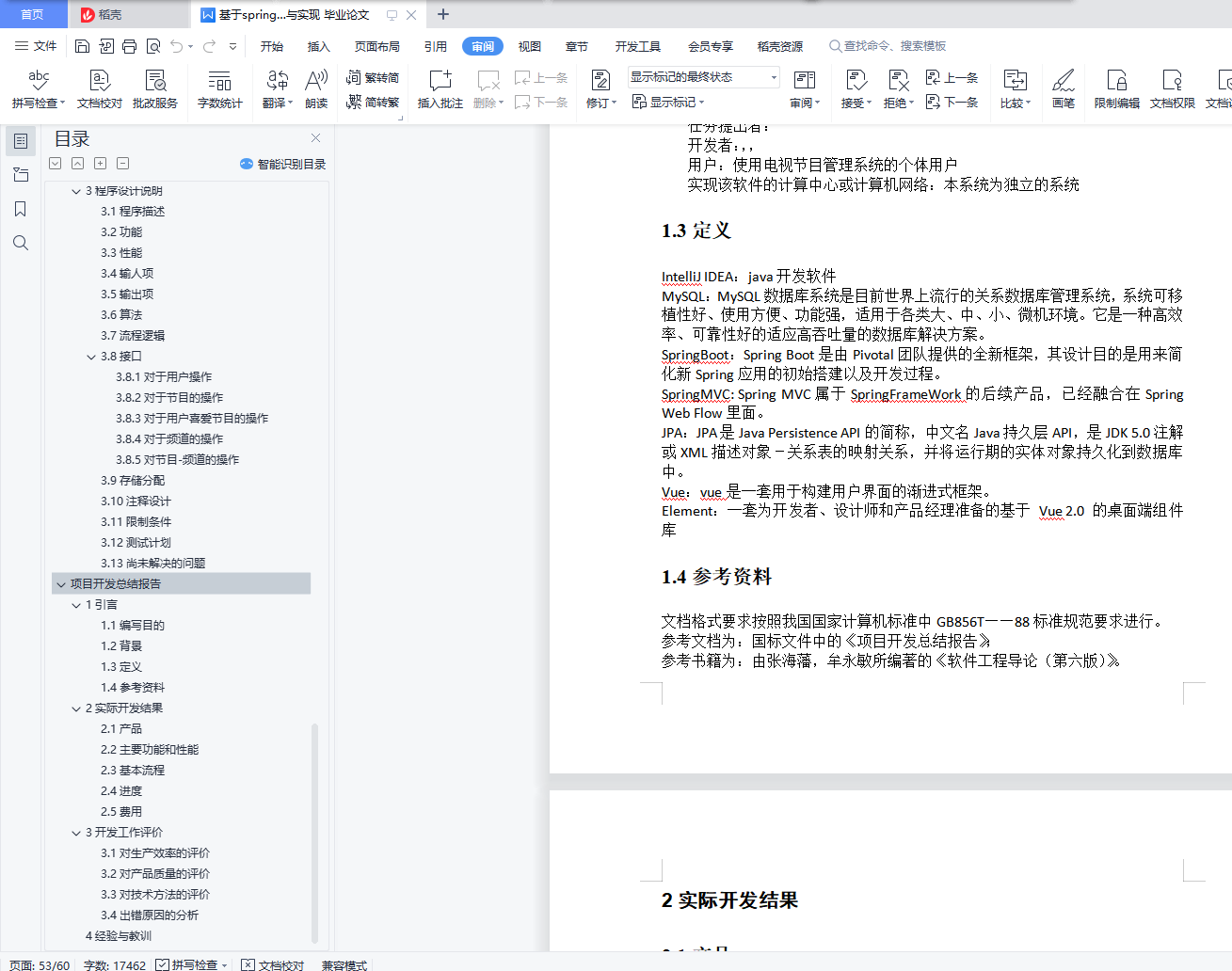The height and width of the screenshot is (971, 1232).
Task: Open the quick access customize arrow
Action: click(x=232, y=46)
